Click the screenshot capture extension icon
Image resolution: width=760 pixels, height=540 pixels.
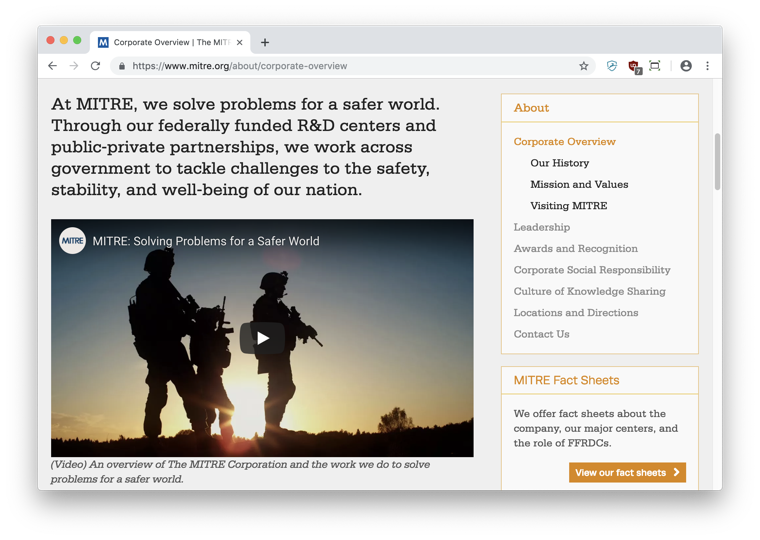pos(655,66)
